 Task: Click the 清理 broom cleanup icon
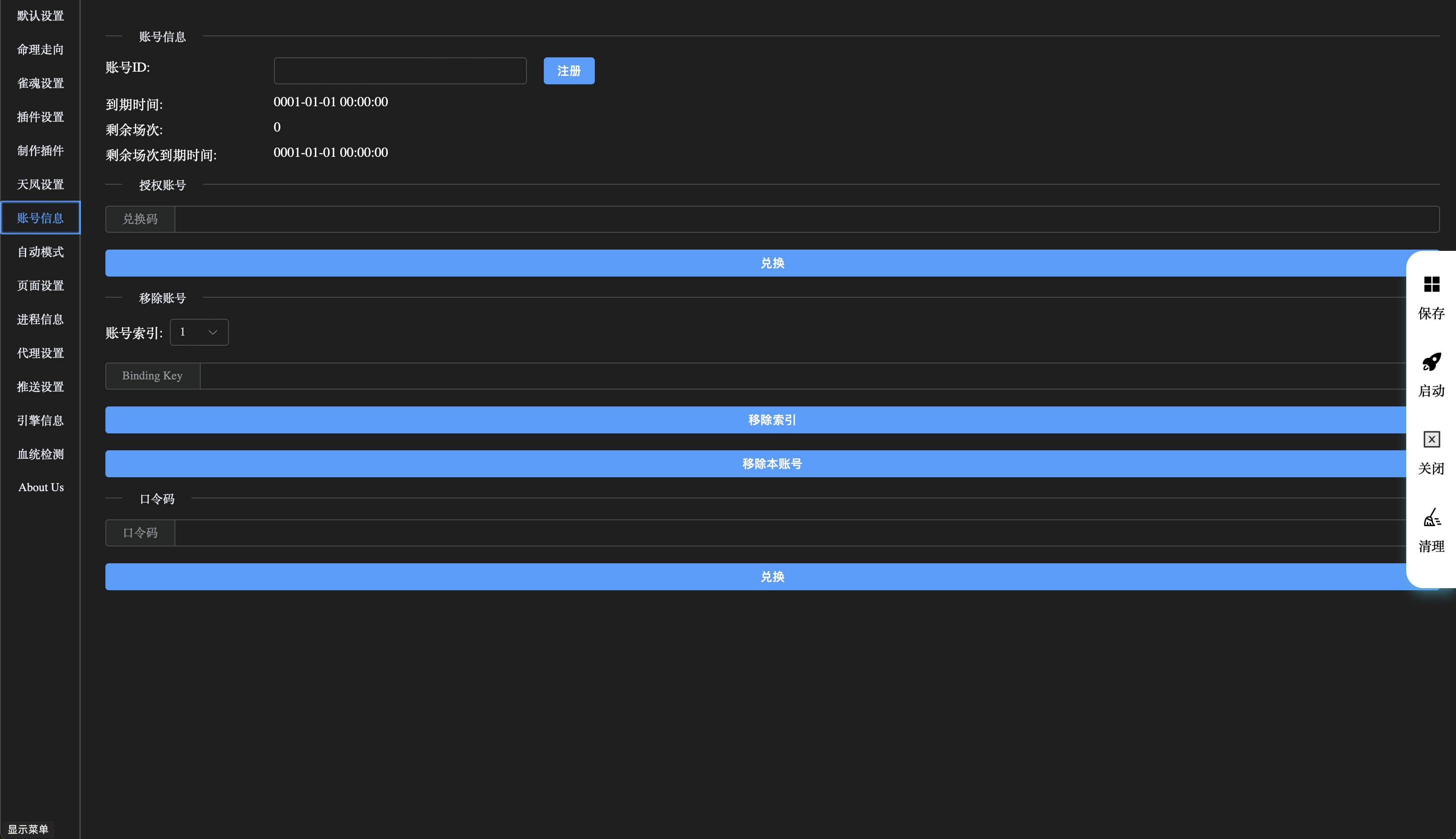[1431, 517]
